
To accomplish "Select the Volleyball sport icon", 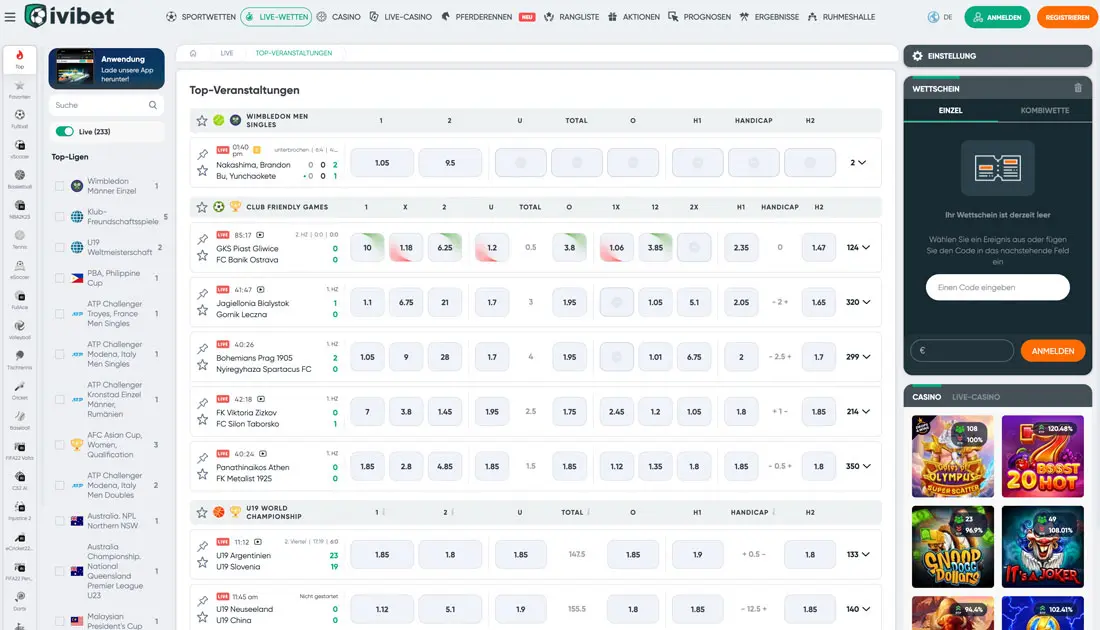I will pyautogui.click(x=20, y=330).
